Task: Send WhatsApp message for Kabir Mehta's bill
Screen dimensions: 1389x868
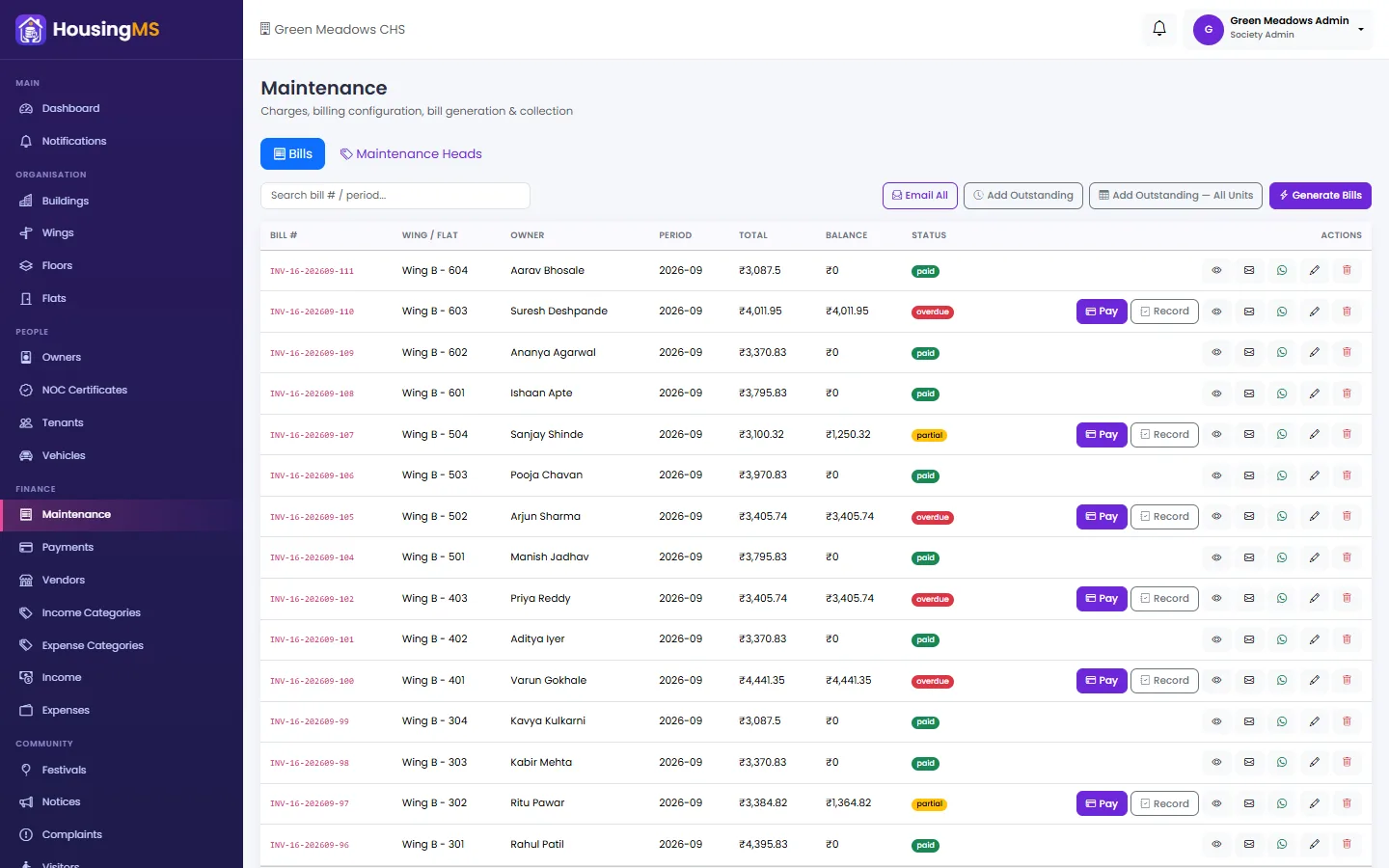Action: [x=1282, y=763]
